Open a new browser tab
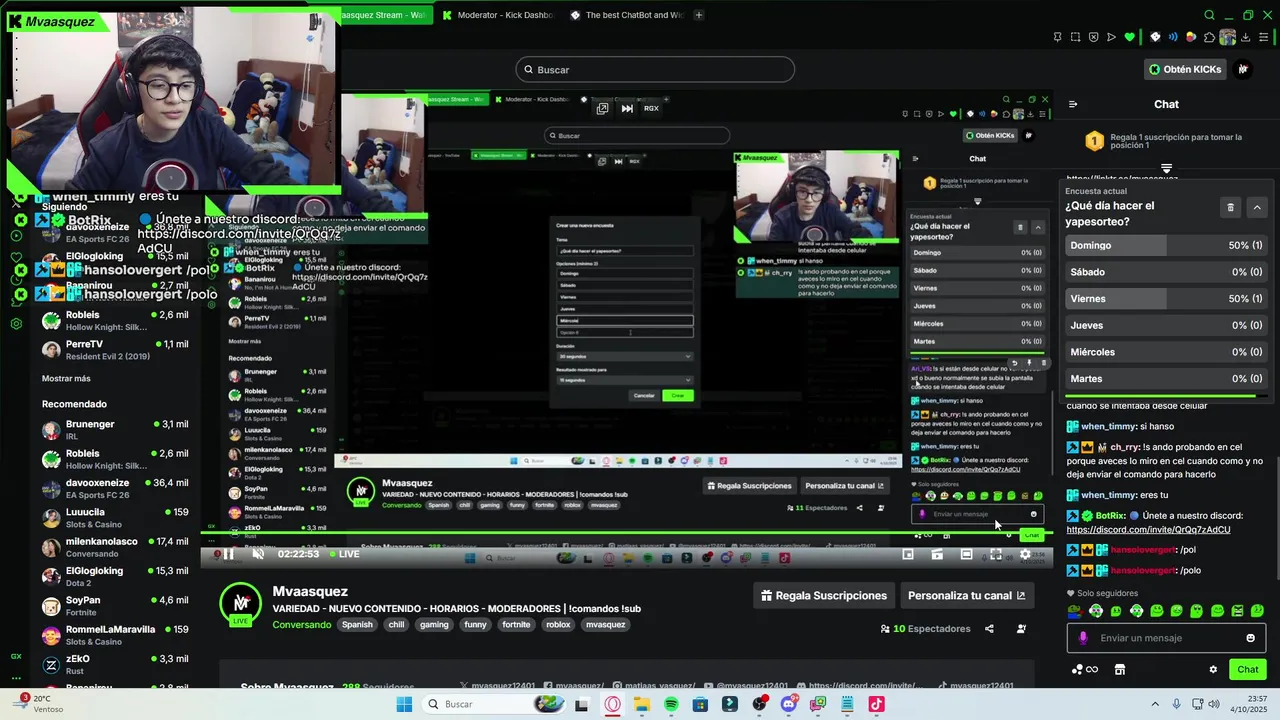Viewport: 1280px width, 720px height. (x=698, y=15)
